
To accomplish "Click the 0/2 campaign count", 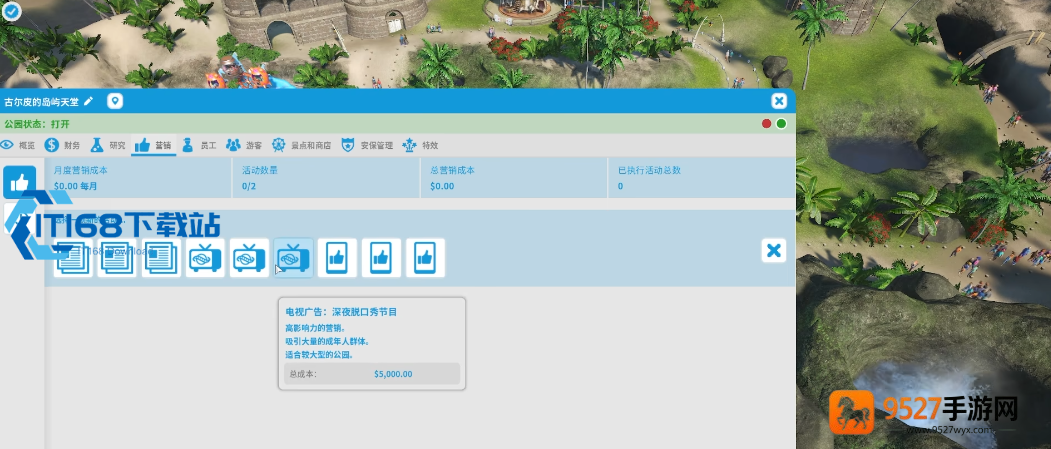I will (249, 186).
